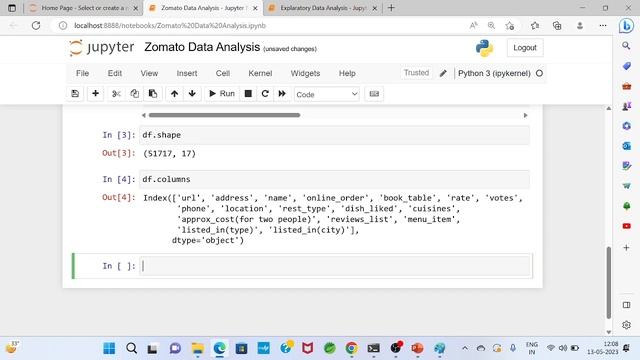Screen dimensions: 640x360
Task: Open the Edit menu
Action: click(x=115, y=73)
